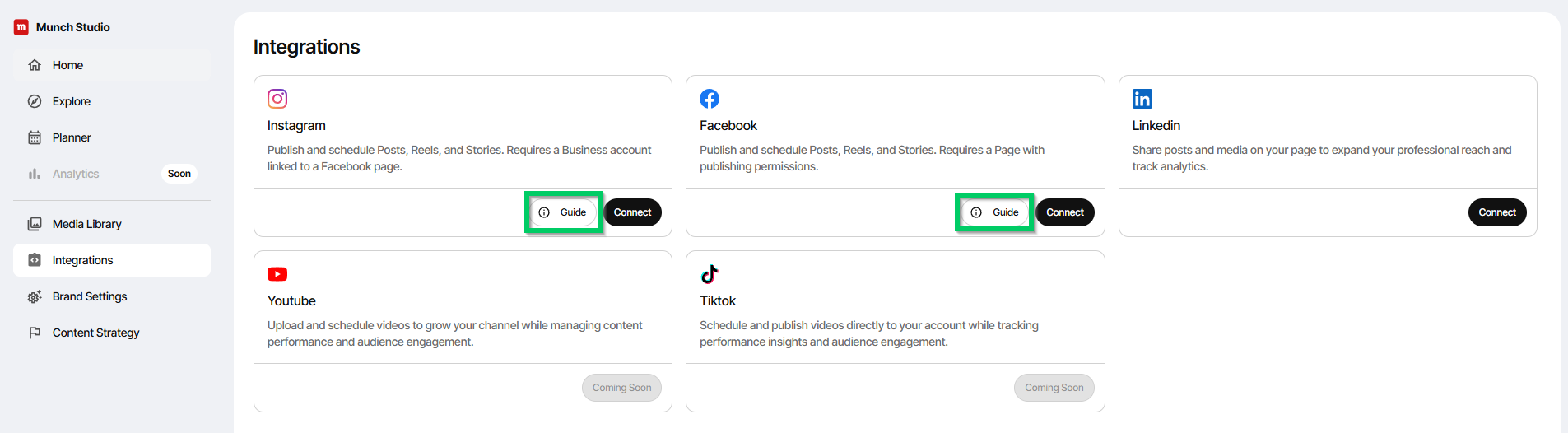Click the Explore compass icon

click(x=35, y=101)
